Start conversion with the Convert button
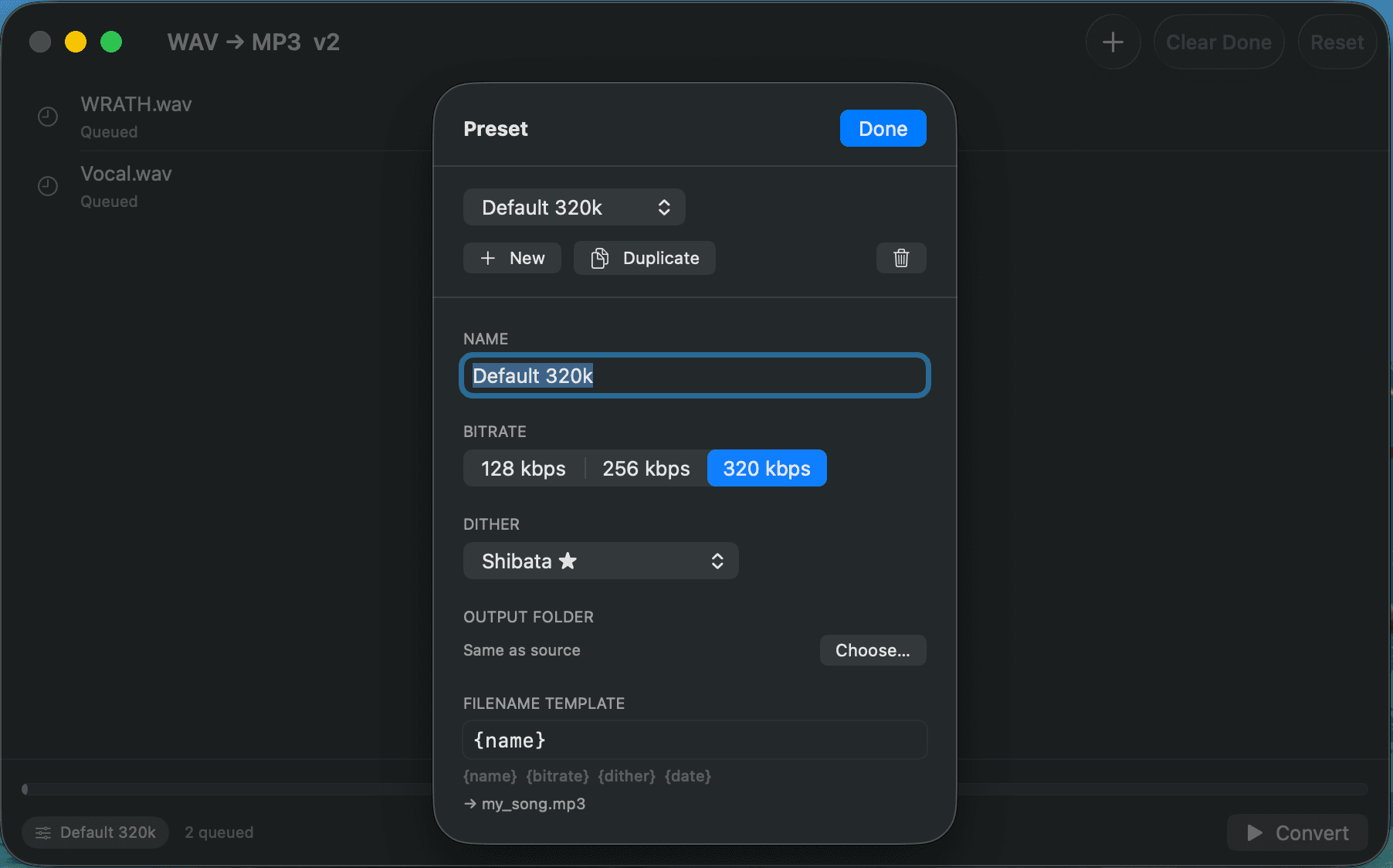This screenshot has height=868, width=1393. click(1297, 832)
